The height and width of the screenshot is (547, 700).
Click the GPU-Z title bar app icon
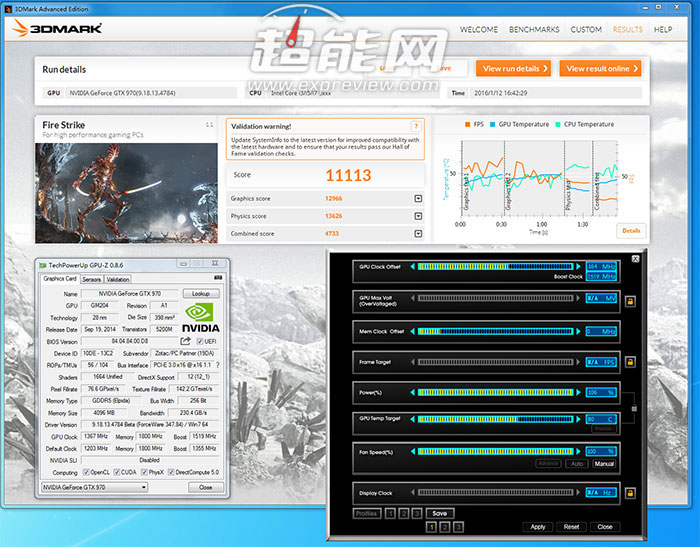pyautogui.click(x=43, y=265)
